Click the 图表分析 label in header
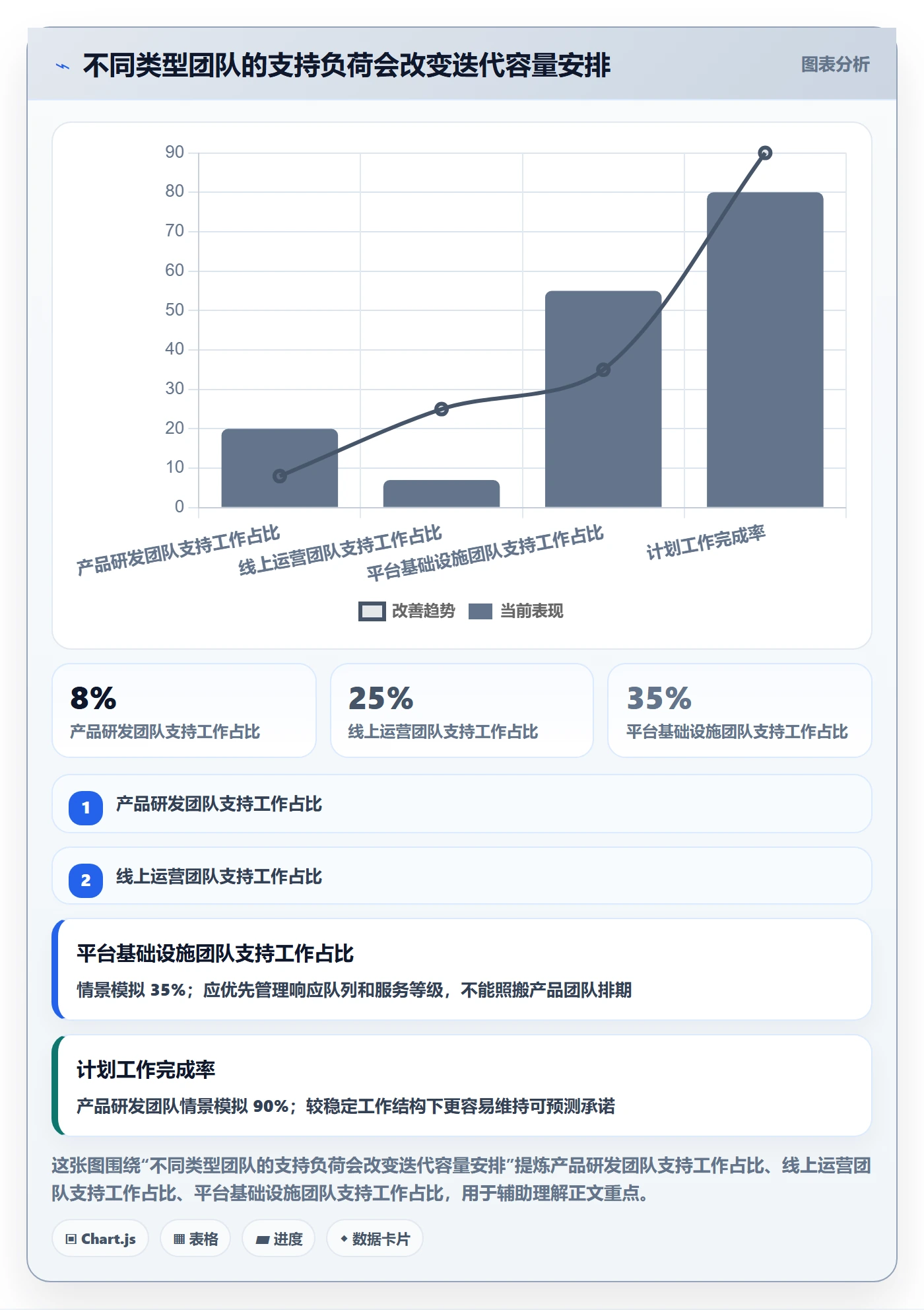The height and width of the screenshot is (1310, 924). point(835,65)
